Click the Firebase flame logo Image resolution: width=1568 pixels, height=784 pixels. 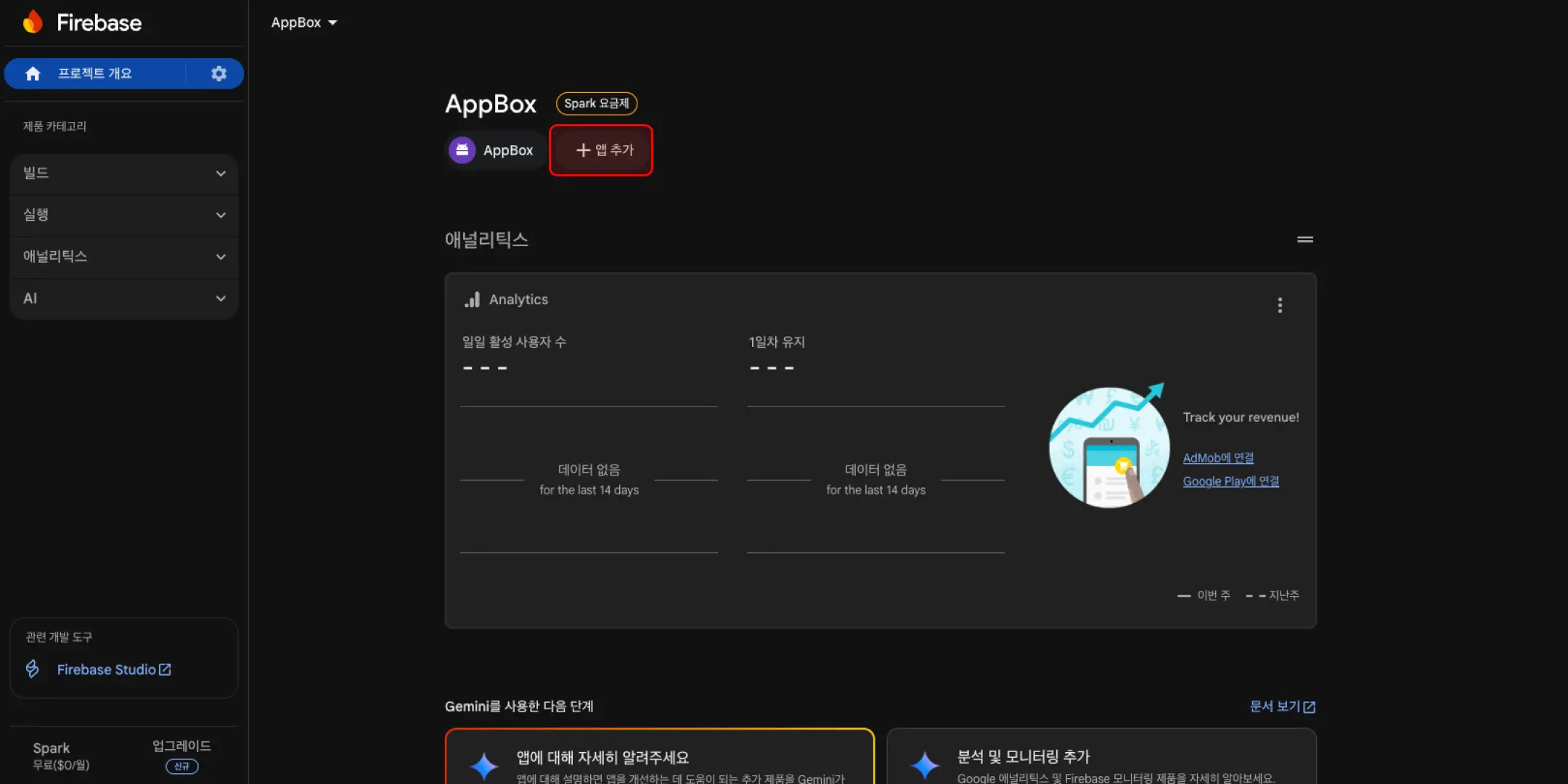coord(33,22)
